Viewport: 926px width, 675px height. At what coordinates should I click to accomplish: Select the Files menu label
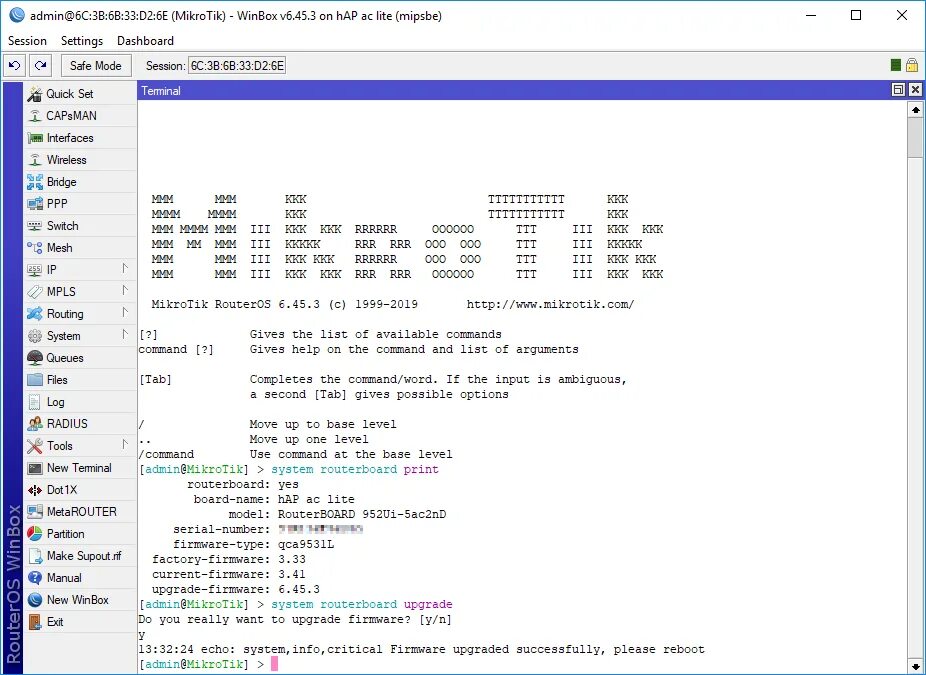coord(57,380)
